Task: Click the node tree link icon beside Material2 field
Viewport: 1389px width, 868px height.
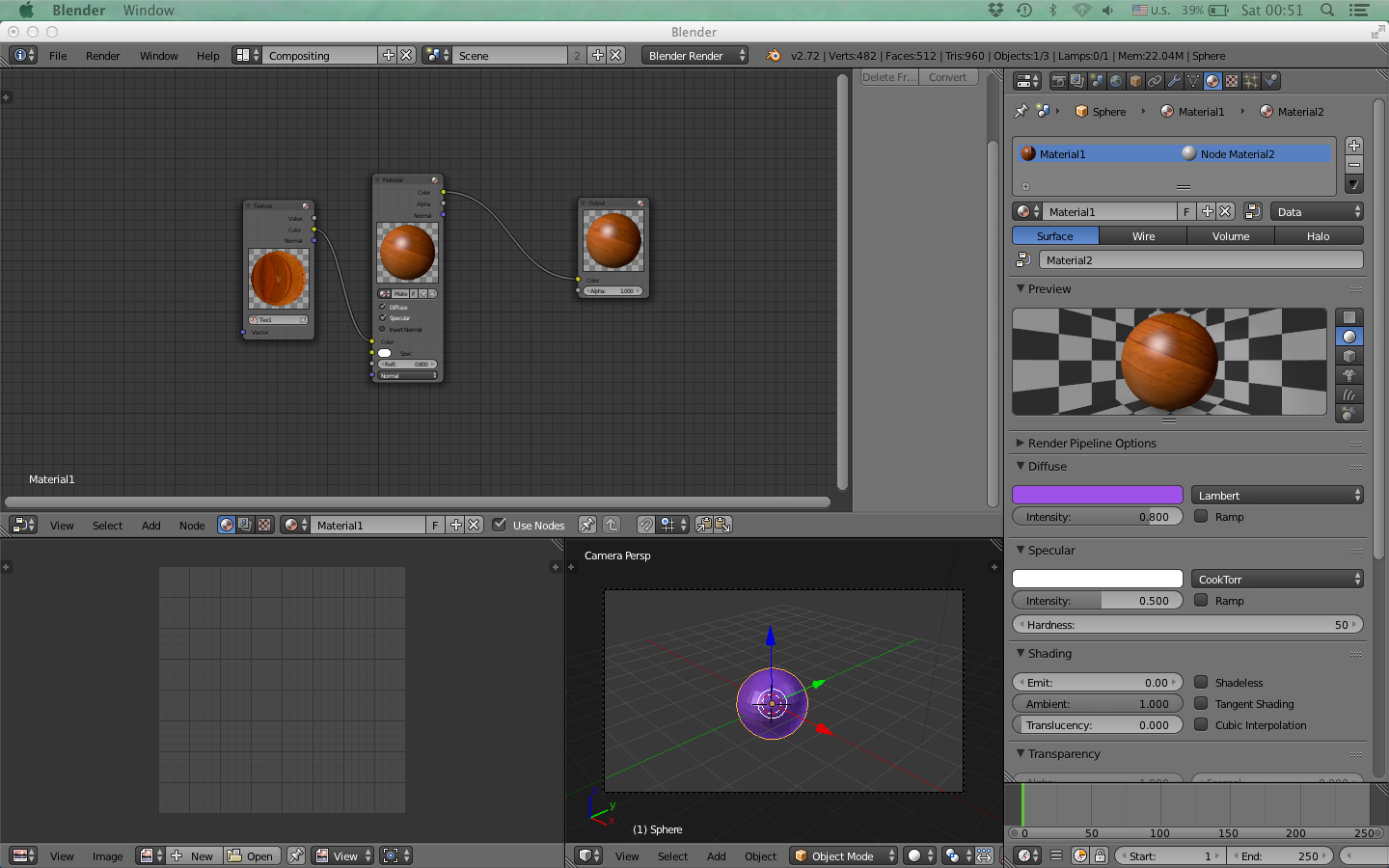Action: (1023, 259)
